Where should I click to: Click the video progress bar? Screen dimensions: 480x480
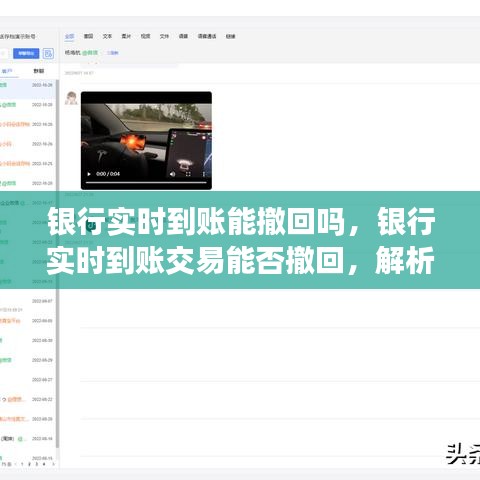[x=146, y=182]
